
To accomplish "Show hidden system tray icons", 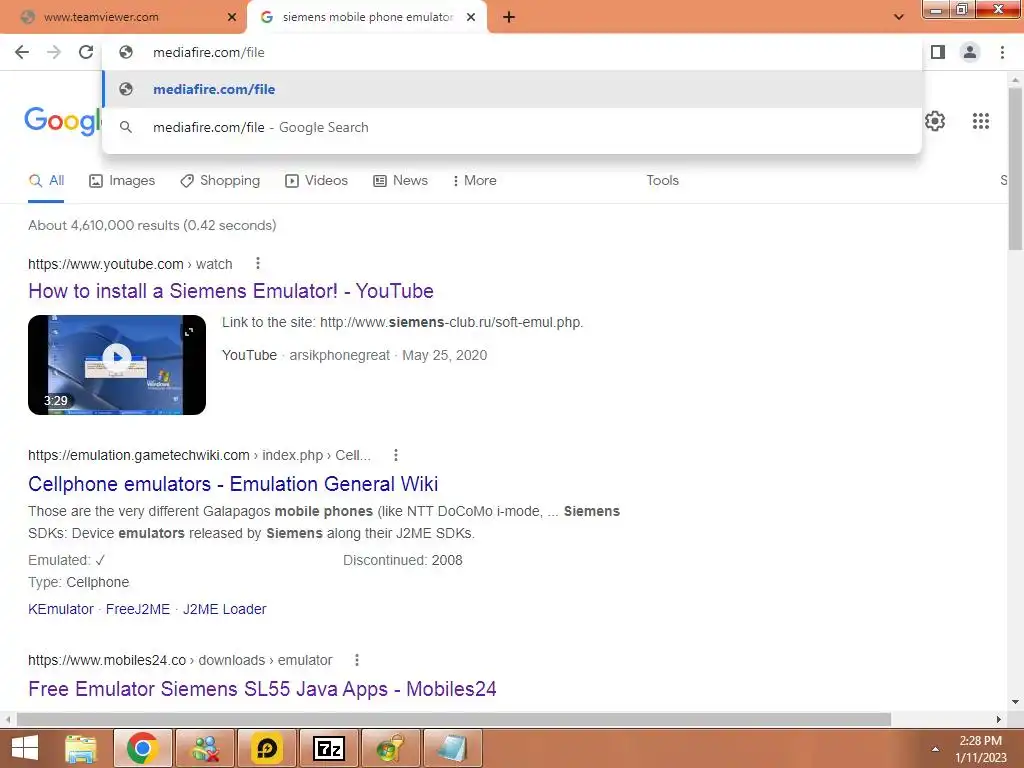I will pos(935,749).
